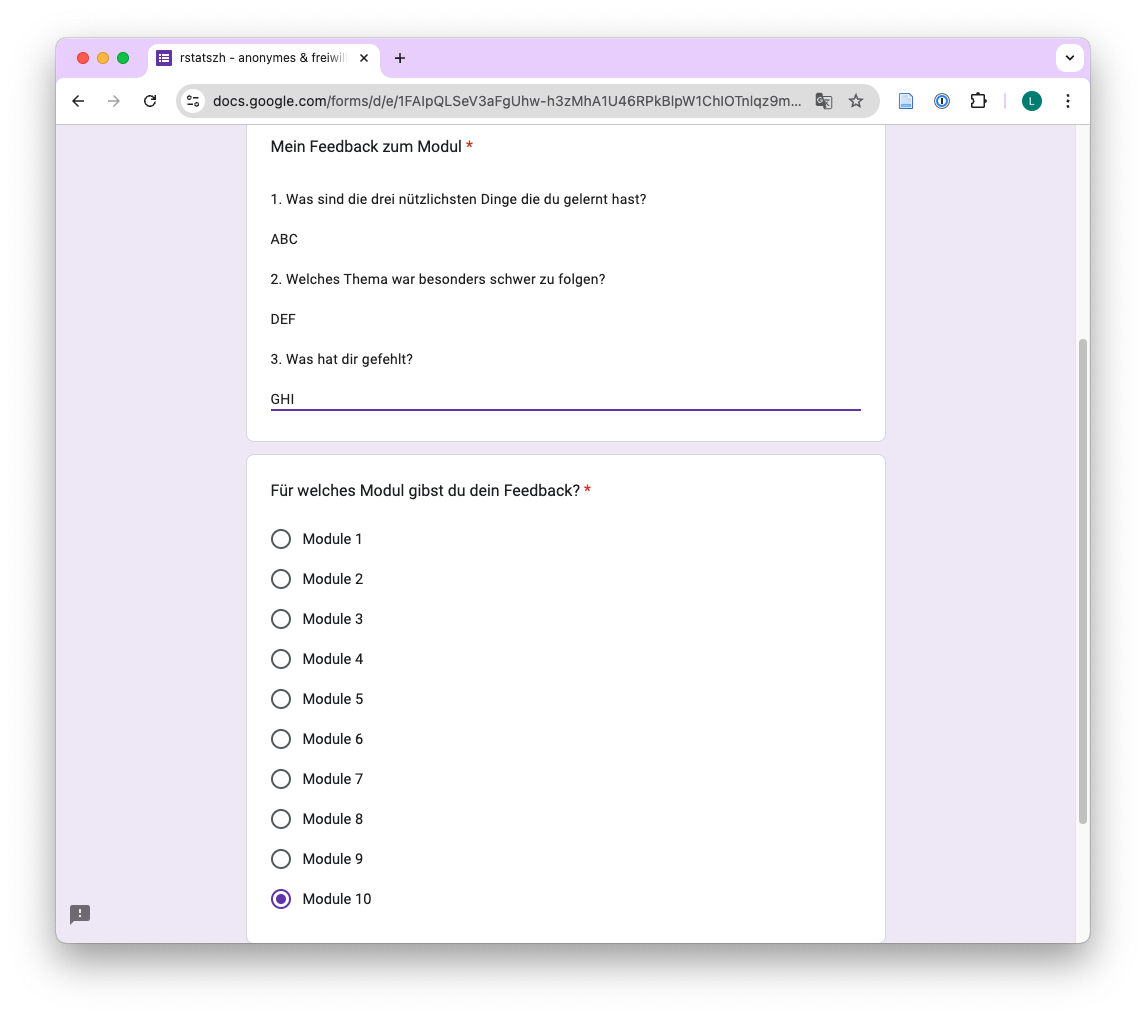Open site information icon in address bar
1146x1017 pixels.
(194, 101)
